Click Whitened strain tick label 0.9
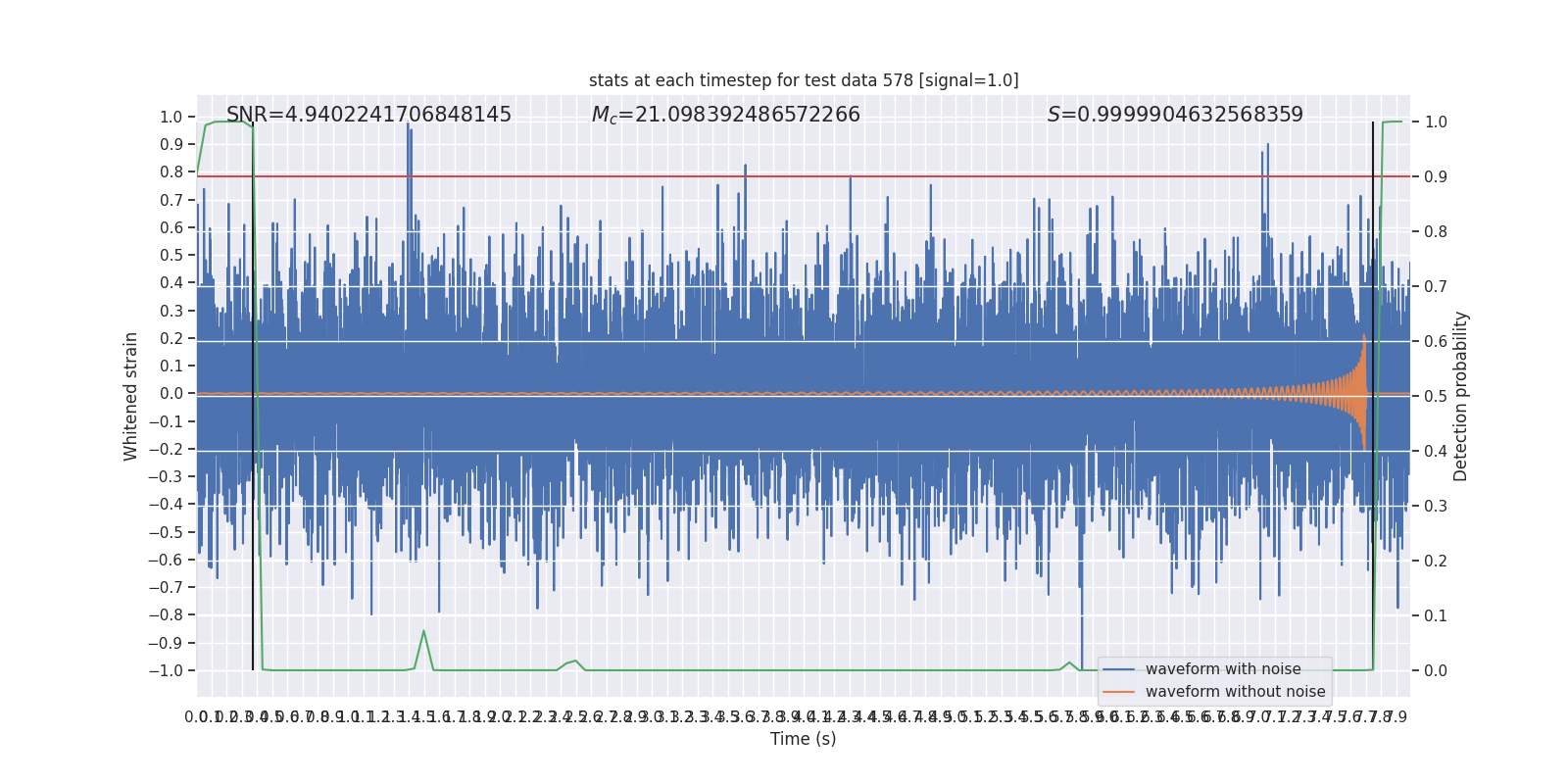Screen dimensions: 1568x784 [x=171, y=144]
